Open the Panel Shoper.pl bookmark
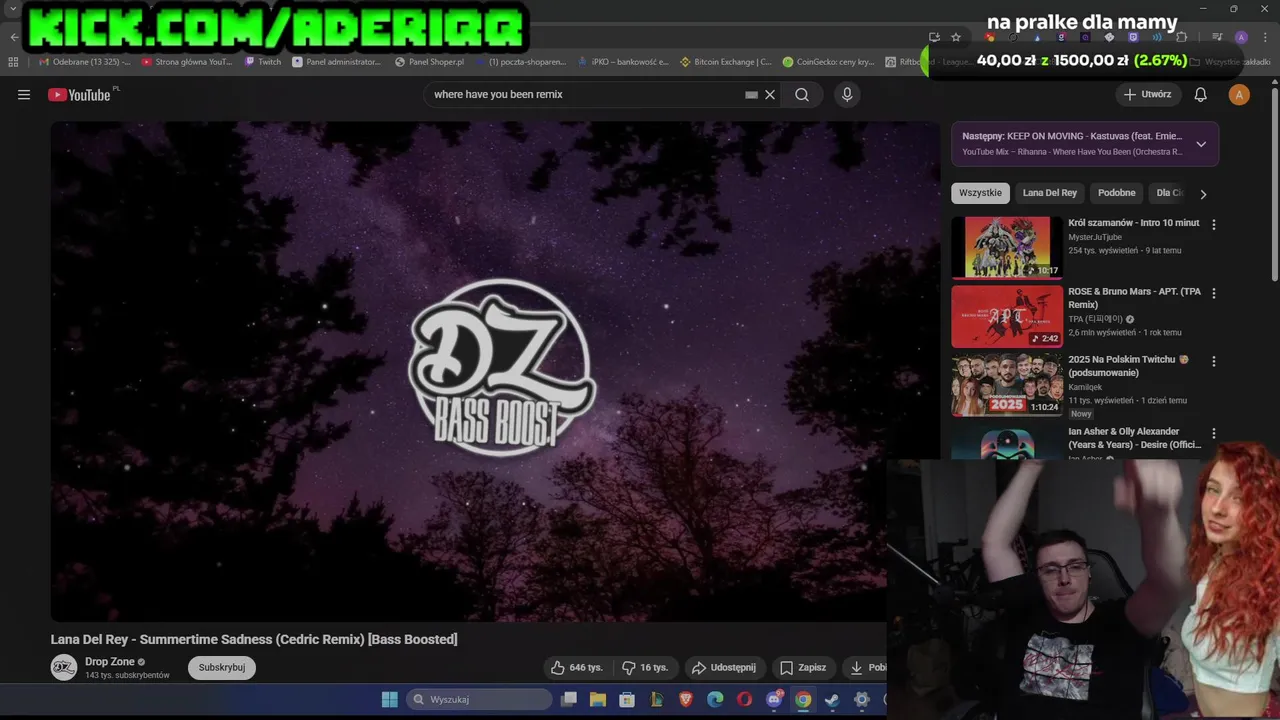 pyautogui.click(x=430, y=62)
